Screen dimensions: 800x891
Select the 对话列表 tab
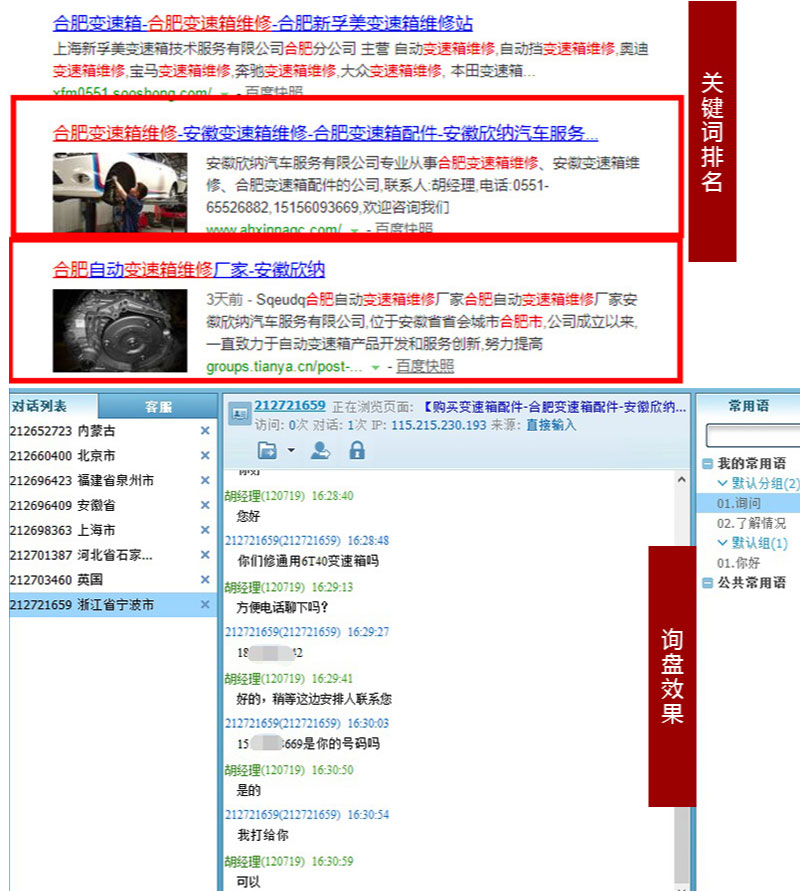click(x=40, y=407)
